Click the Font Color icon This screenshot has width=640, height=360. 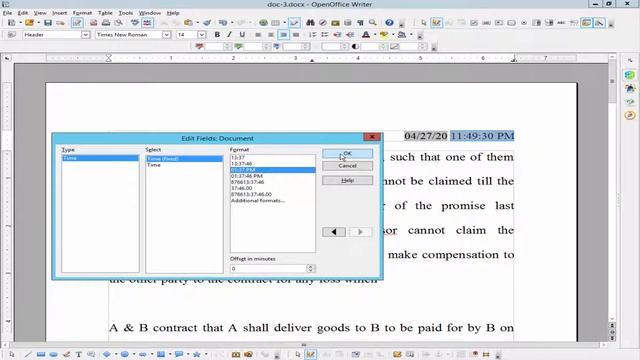pyautogui.click(x=366, y=35)
